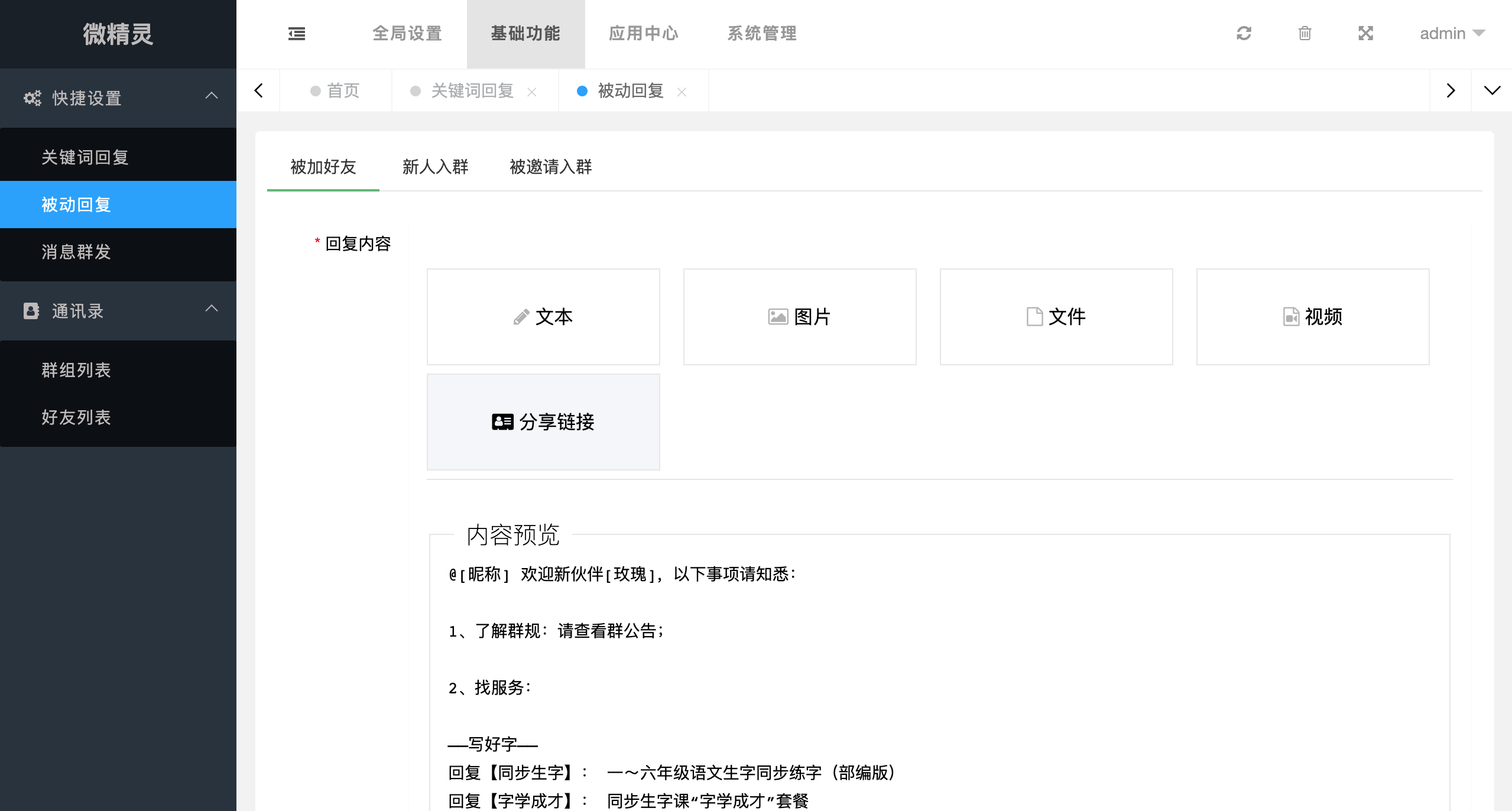Viewport: 1512px width, 811px height.
Task: Click the trash clear-cache icon
Action: 1305,34
